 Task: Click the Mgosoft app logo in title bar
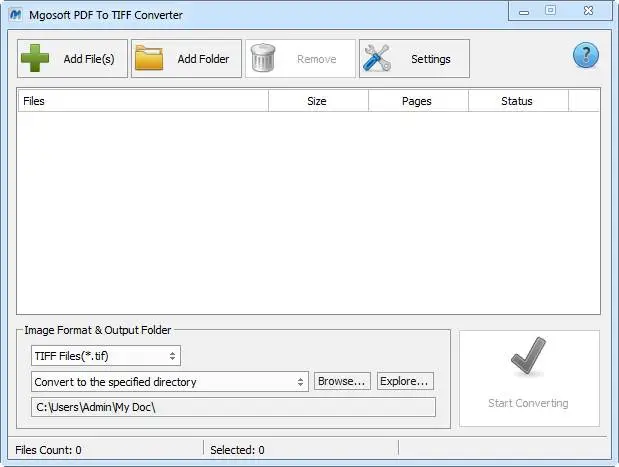point(16,15)
